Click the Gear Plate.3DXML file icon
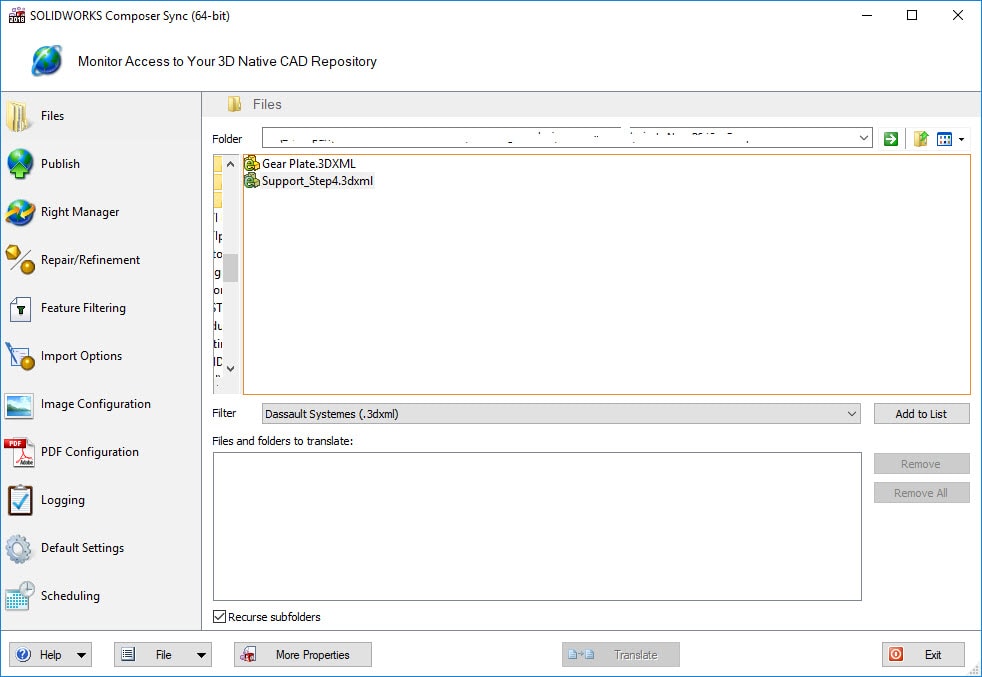 (x=252, y=163)
